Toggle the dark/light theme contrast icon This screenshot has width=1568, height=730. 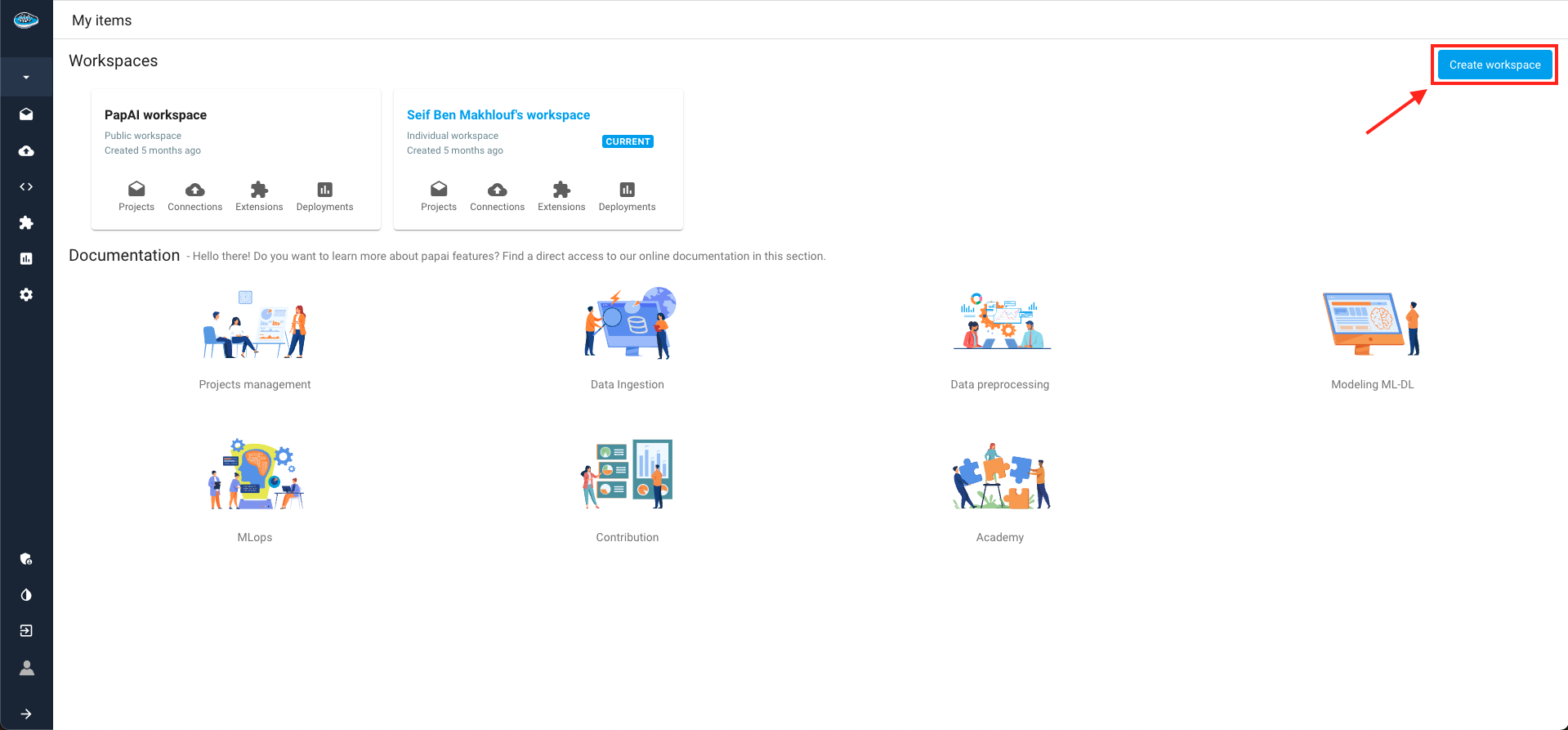[x=26, y=595]
